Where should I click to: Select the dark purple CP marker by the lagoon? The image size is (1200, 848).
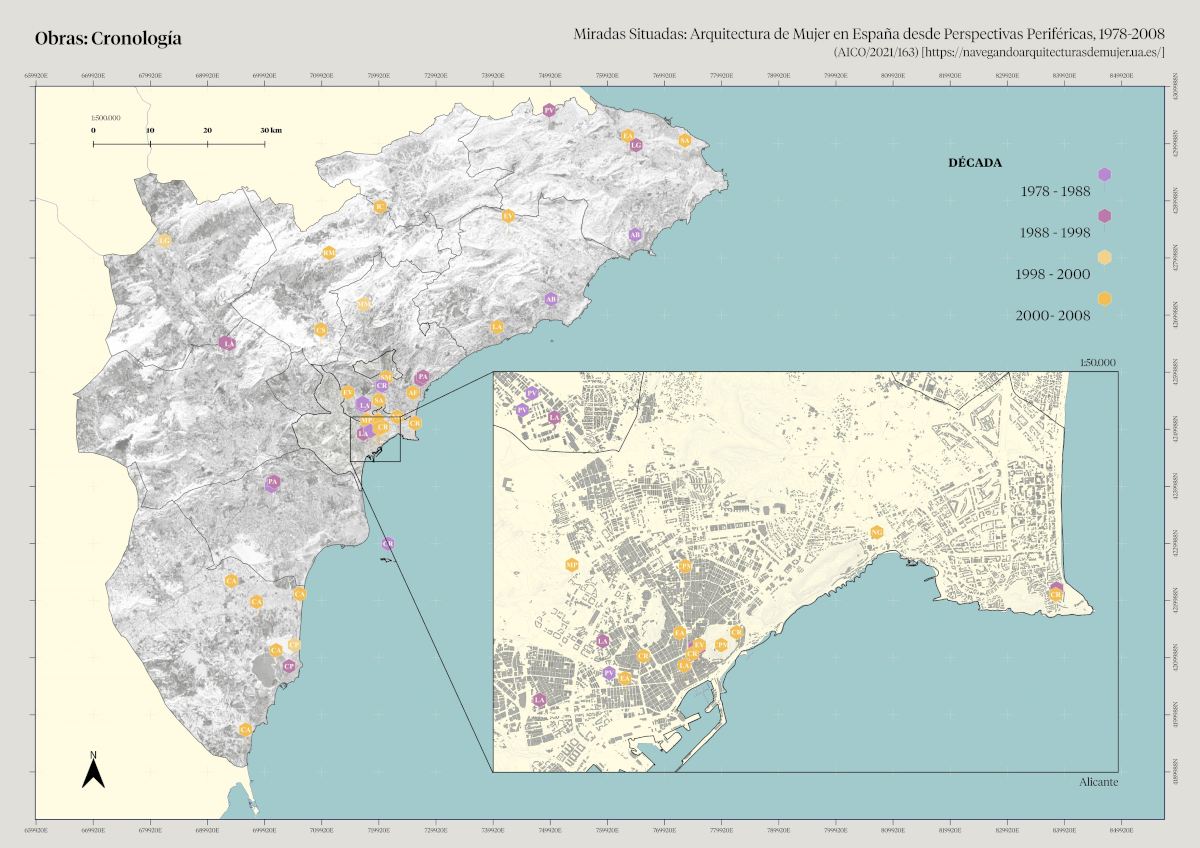point(289,666)
